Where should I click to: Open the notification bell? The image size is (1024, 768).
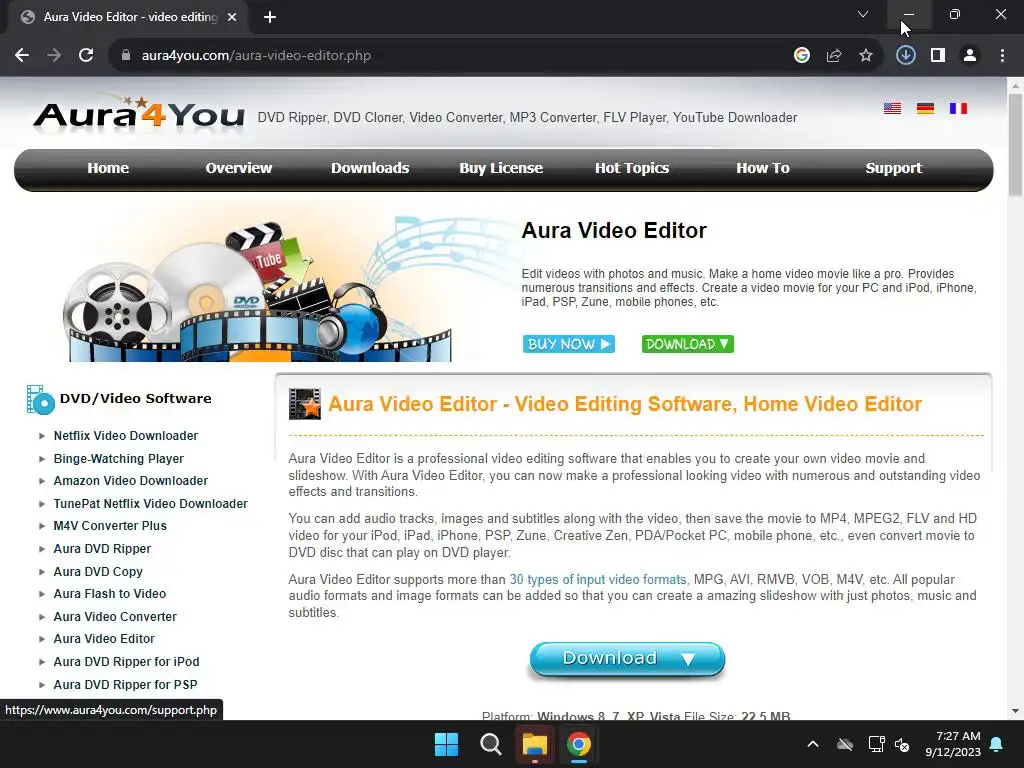[997, 744]
